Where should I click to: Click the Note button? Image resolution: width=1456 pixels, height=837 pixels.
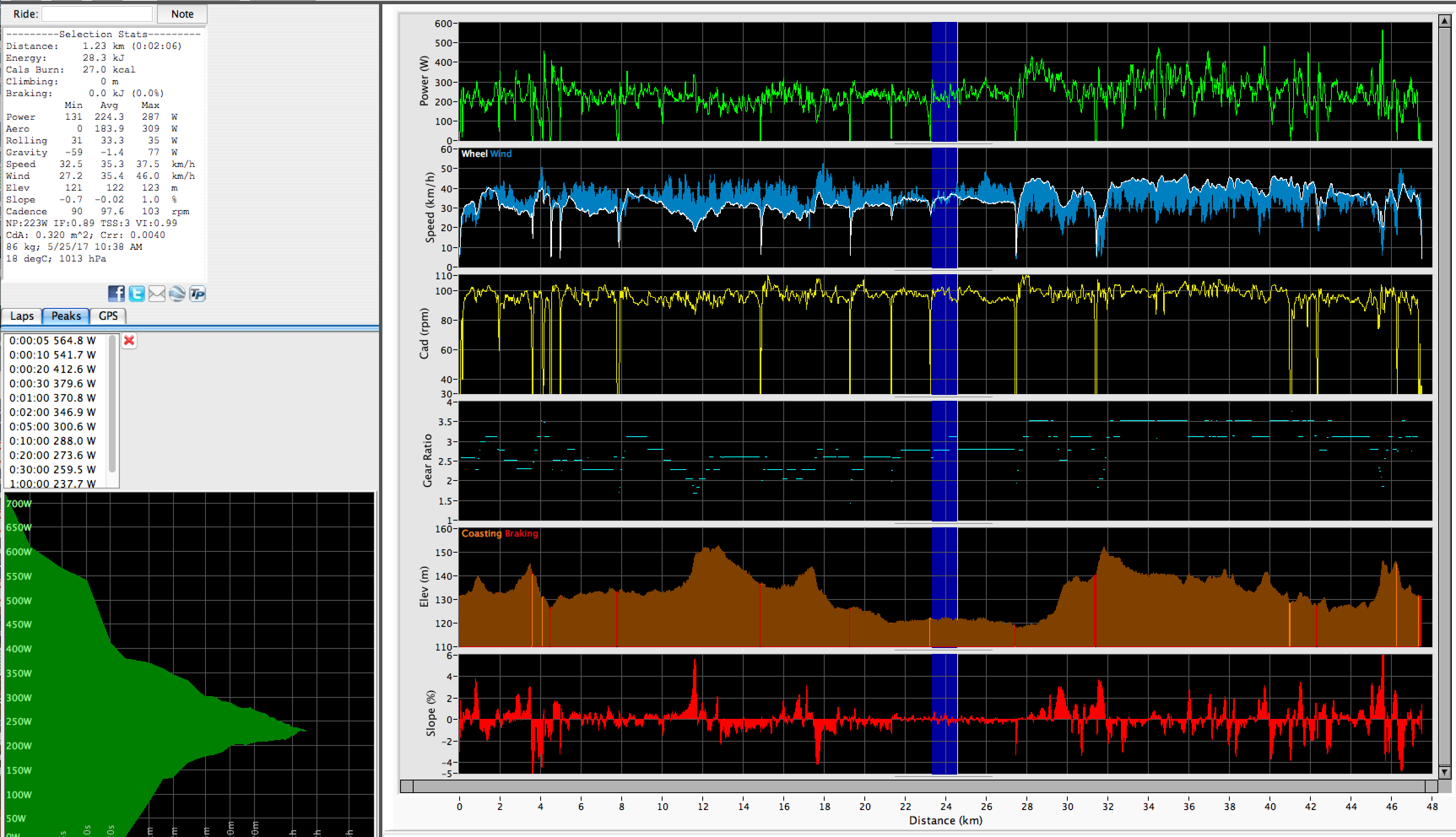(182, 14)
